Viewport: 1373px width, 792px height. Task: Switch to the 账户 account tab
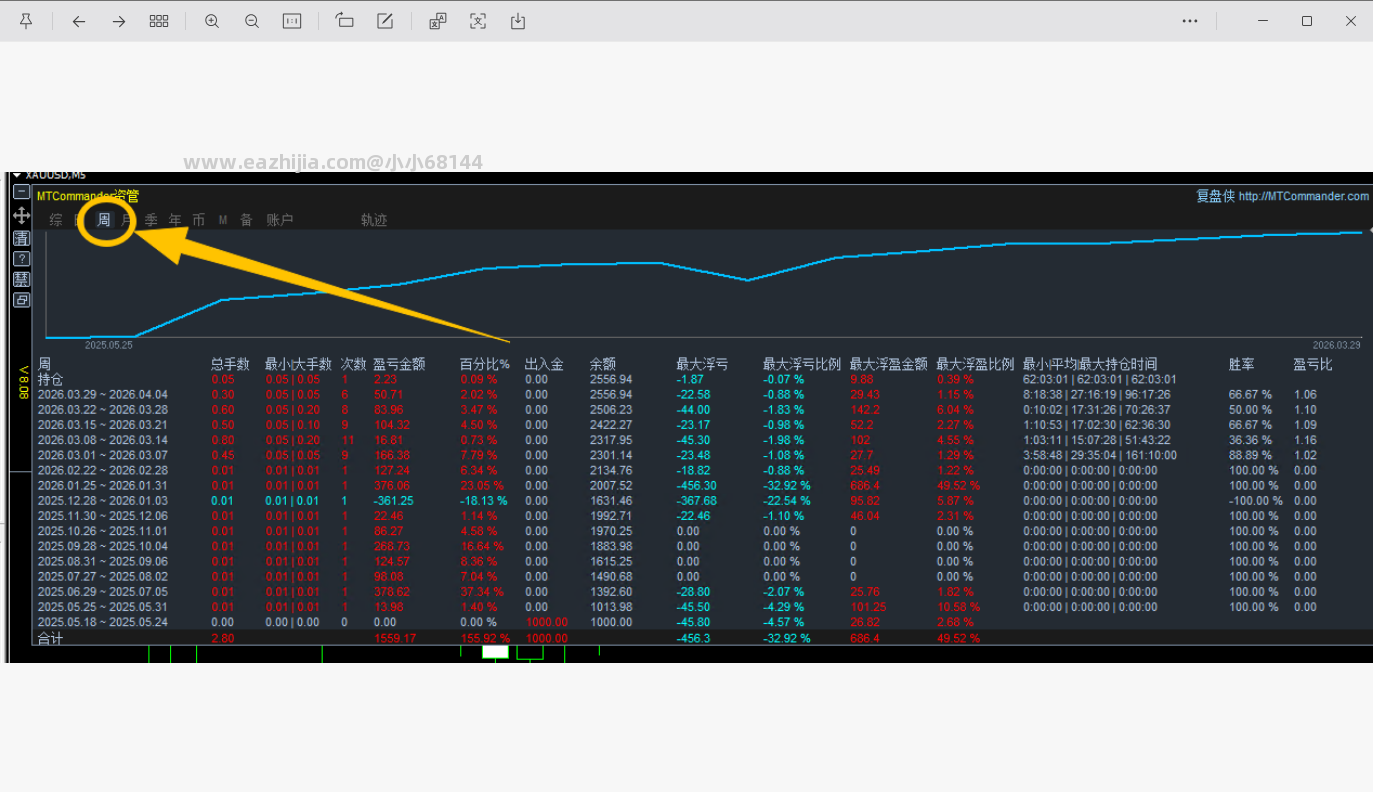click(280, 220)
